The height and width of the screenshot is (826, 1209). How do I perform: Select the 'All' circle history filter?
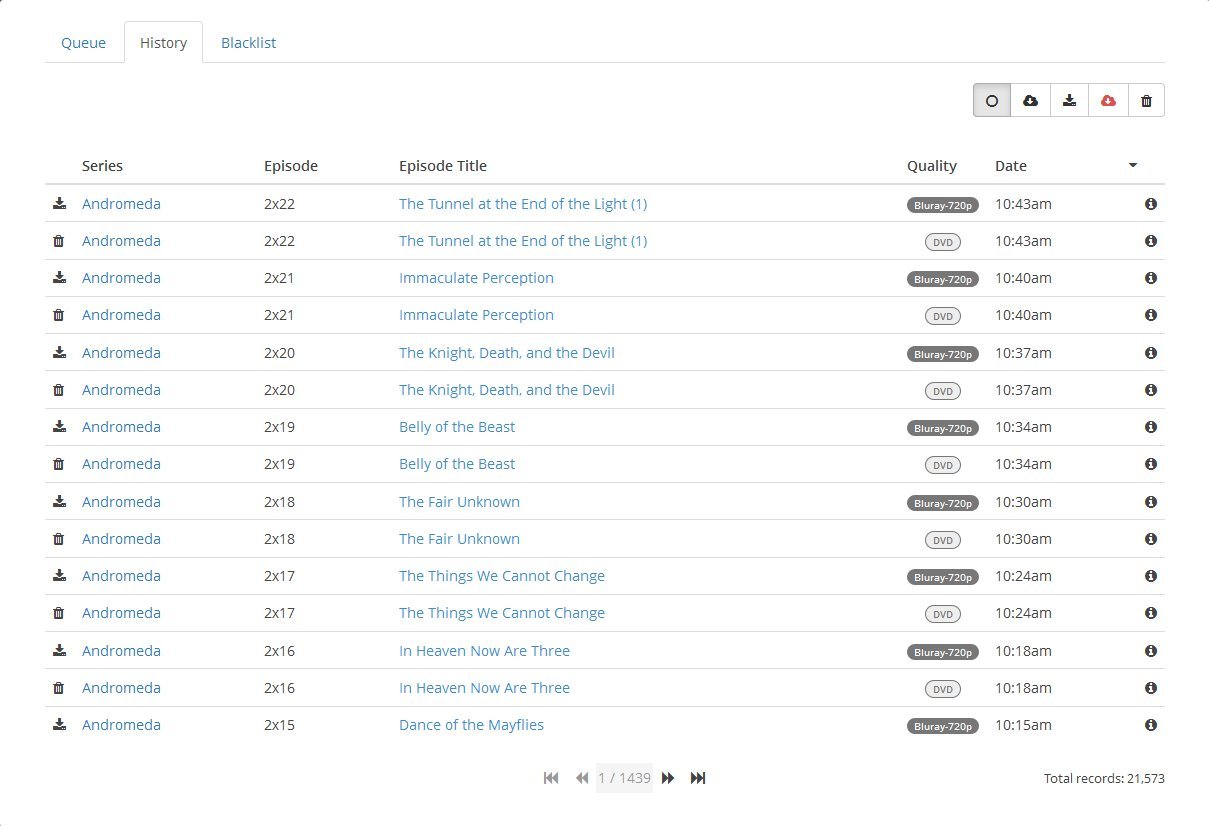[992, 100]
